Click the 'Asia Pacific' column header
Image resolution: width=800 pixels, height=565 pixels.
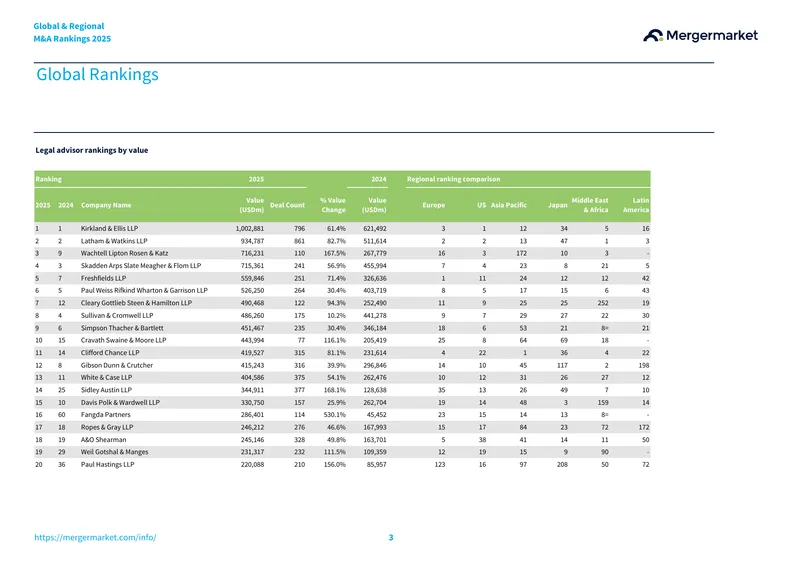pyautogui.click(x=509, y=205)
